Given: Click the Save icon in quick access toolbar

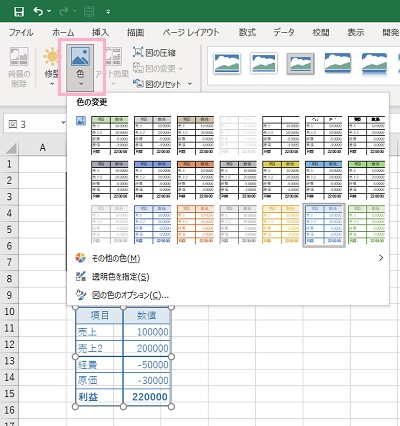Looking at the screenshot, I should tap(19, 12).
